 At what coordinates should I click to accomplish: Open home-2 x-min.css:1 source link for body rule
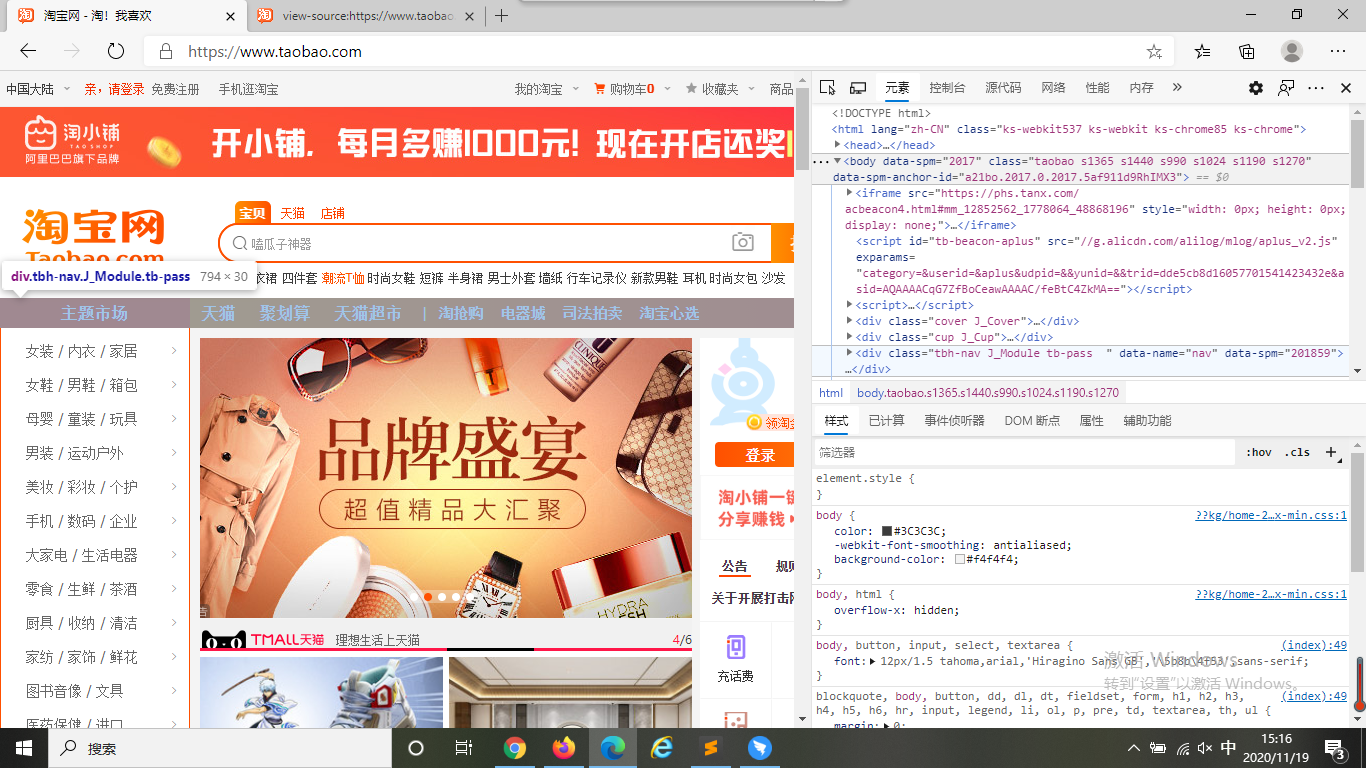tap(1271, 516)
